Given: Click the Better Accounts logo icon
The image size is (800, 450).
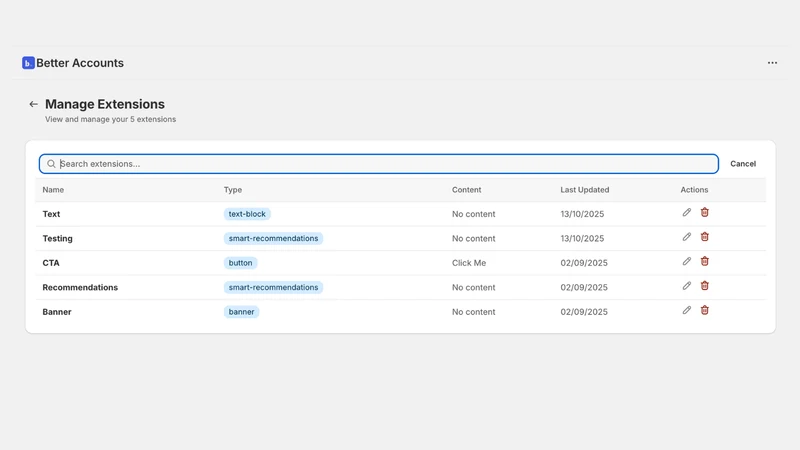Looking at the screenshot, I should tap(28, 63).
